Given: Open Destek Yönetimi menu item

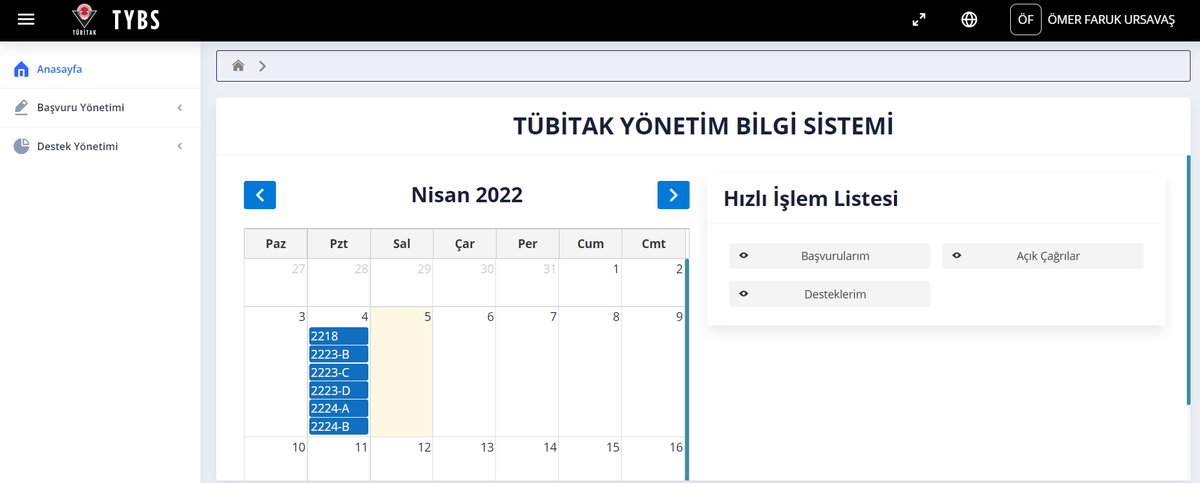Looking at the screenshot, I should 100,146.
